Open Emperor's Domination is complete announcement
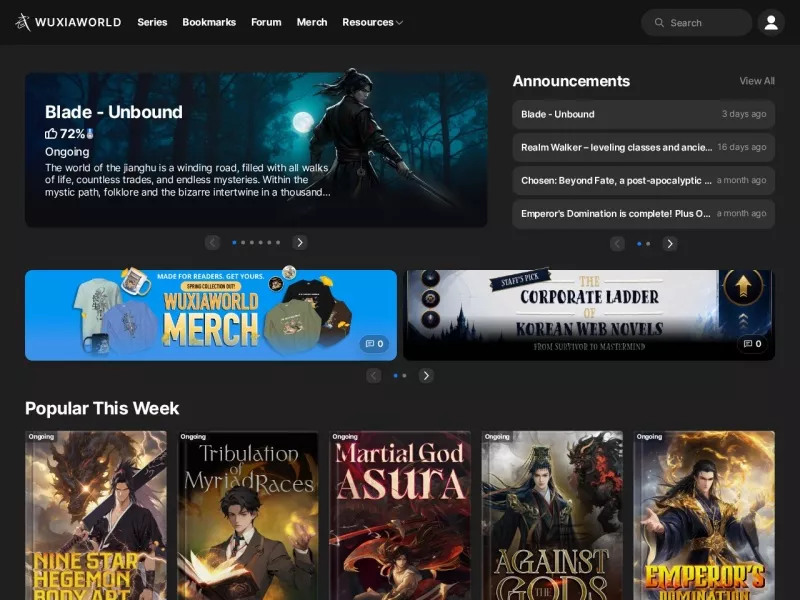The height and width of the screenshot is (600, 800). [643, 214]
